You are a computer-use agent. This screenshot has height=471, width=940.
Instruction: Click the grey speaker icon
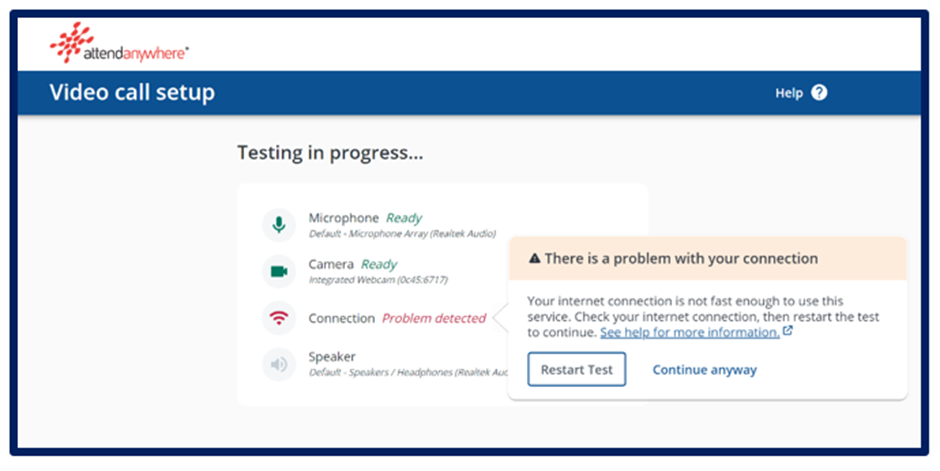pos(279,364)
